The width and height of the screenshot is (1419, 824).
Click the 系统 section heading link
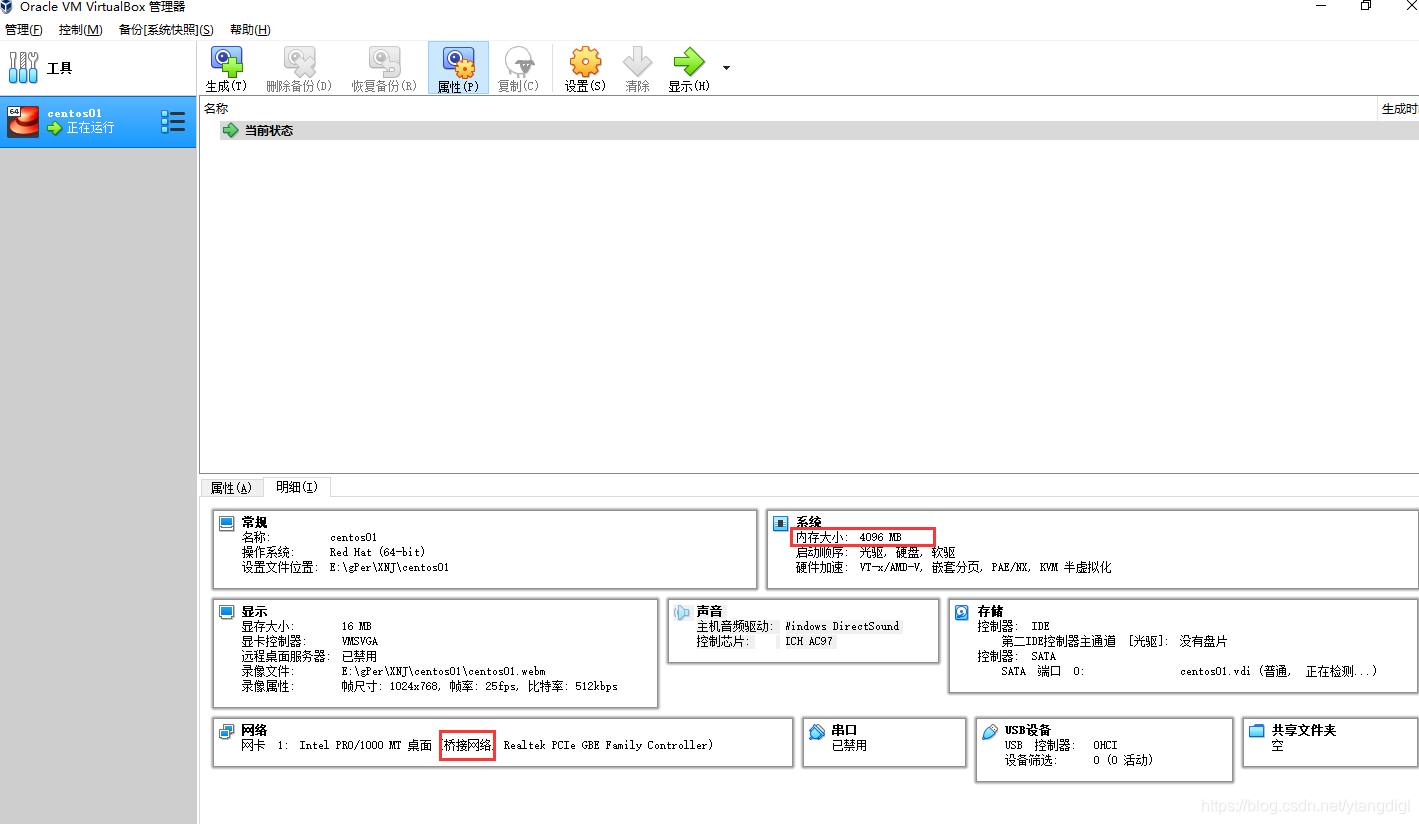tap(809, 522)
